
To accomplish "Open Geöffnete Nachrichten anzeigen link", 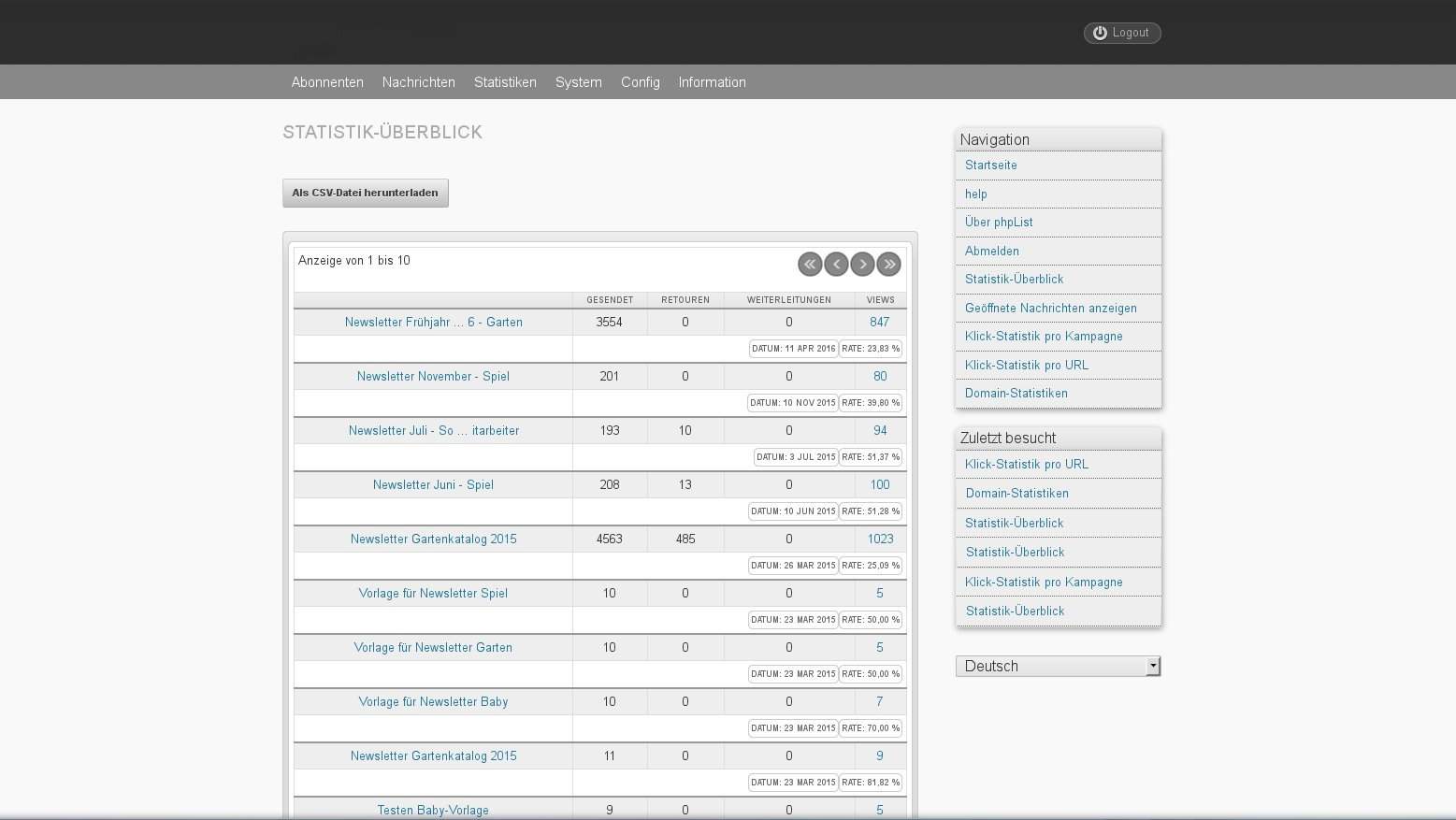I will tap(1050, 308).
